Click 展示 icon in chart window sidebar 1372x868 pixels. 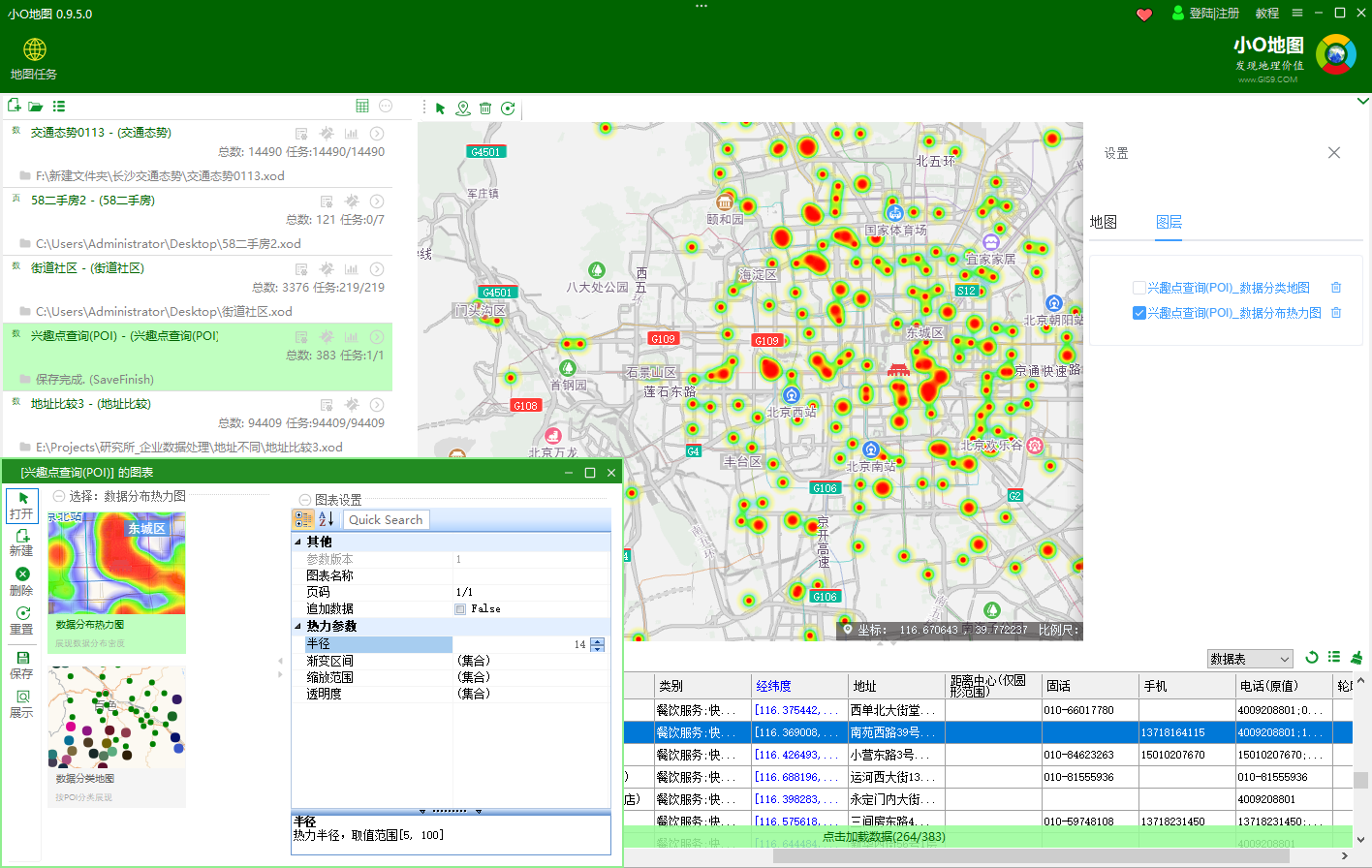(x=21, y=703)
